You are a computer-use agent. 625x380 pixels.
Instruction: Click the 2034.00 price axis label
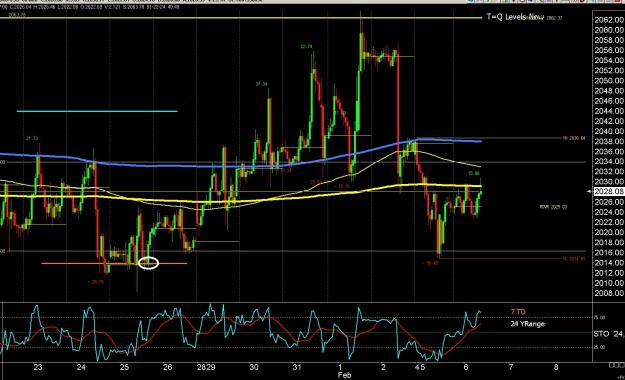pos(609,161)
